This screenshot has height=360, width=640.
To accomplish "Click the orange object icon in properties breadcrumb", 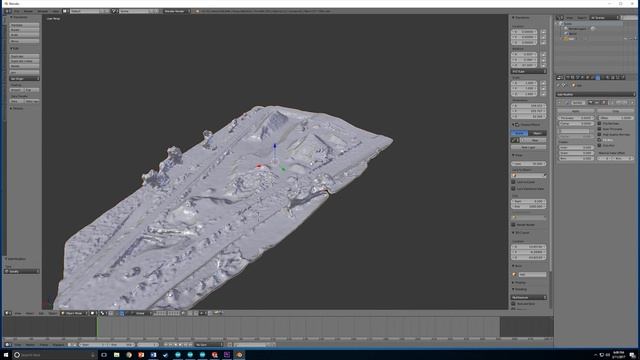I will 574,85.
